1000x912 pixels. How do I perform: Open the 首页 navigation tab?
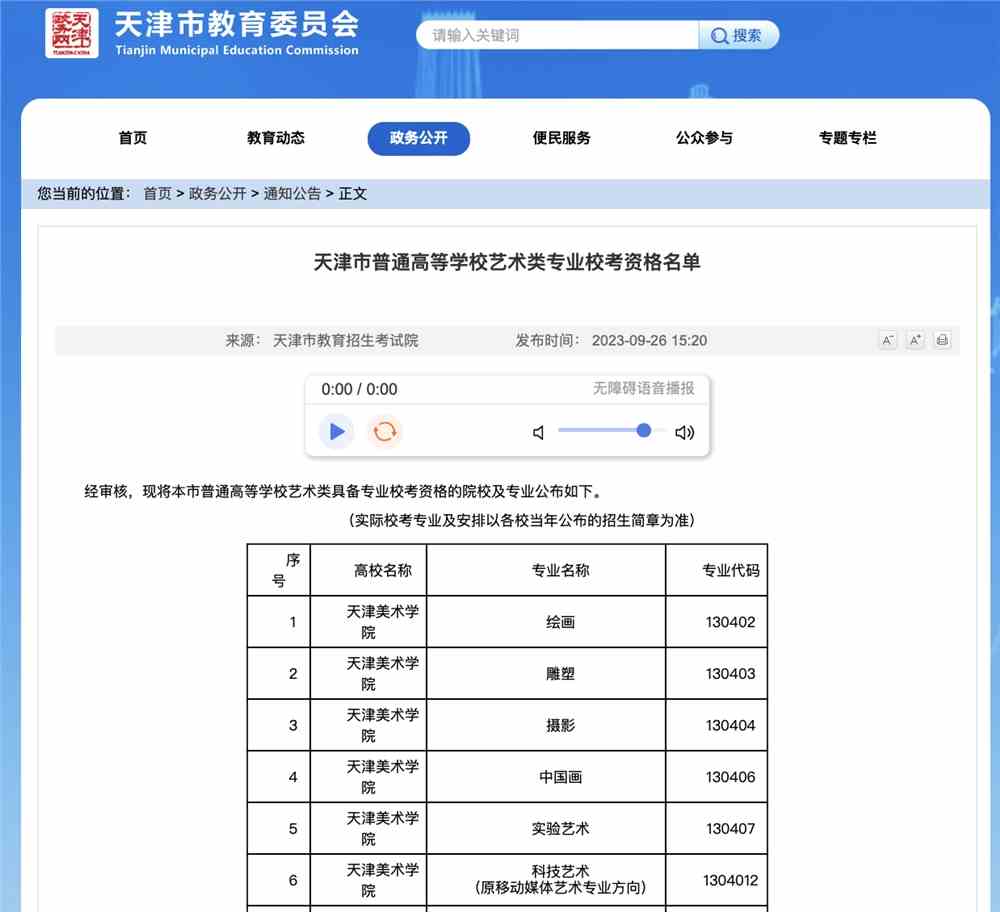(133, 138)
